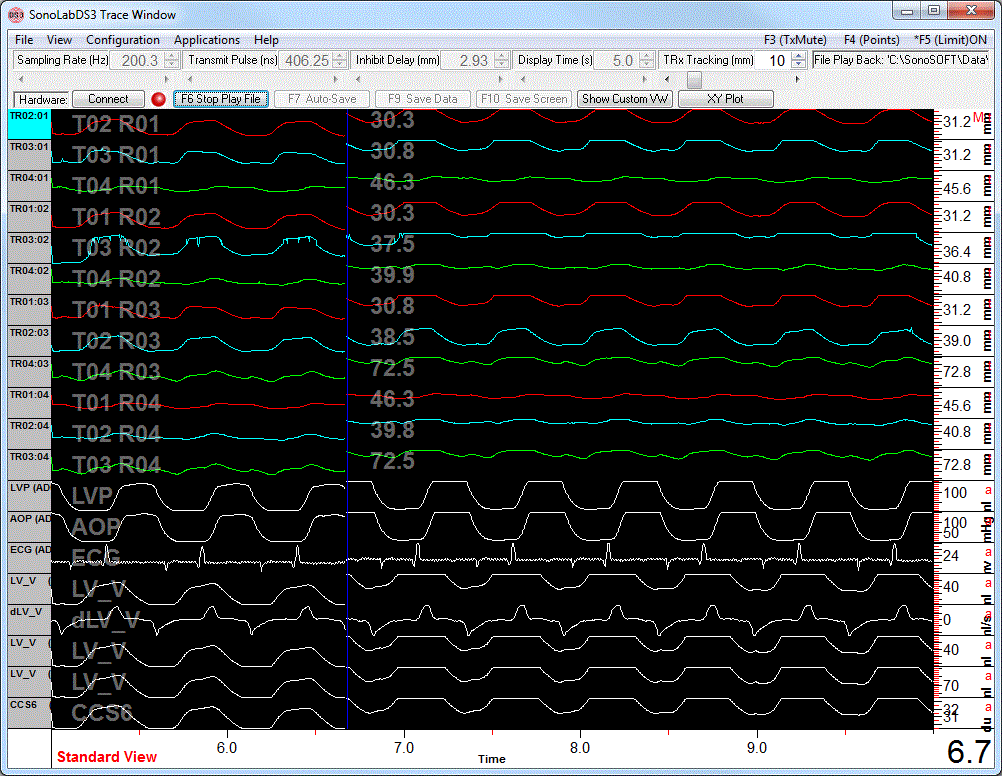
Task: Click the Transmit Pulse value field
Action: (x=306, y=61)
